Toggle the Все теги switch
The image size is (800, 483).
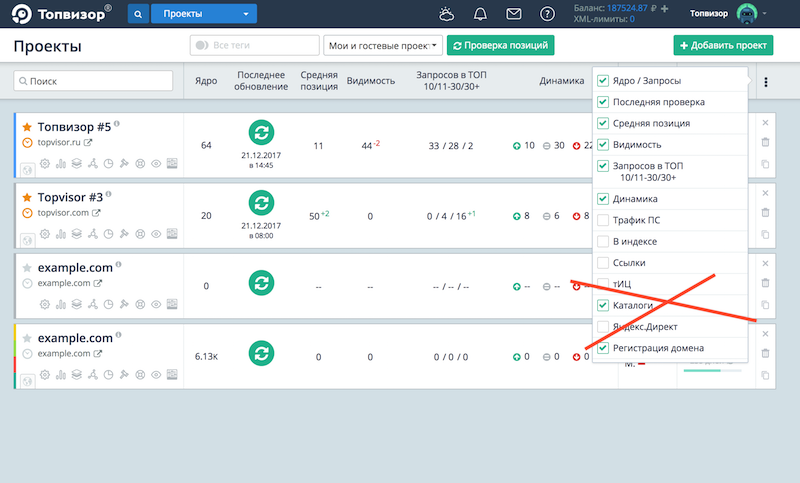[203, 46]
